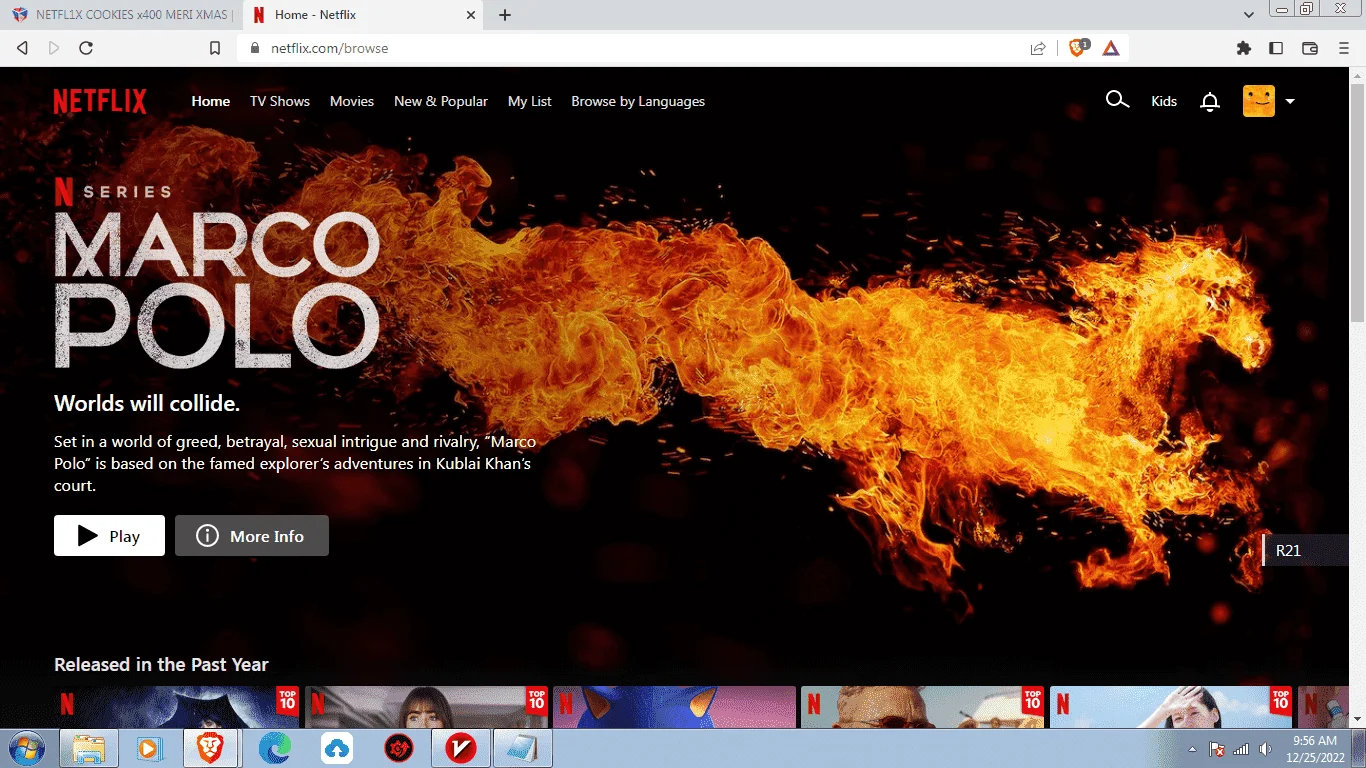This screenshot has height=768, width=1366.
Task: Click the share icon in the address bar
Action: click(x=1038, y=48)
